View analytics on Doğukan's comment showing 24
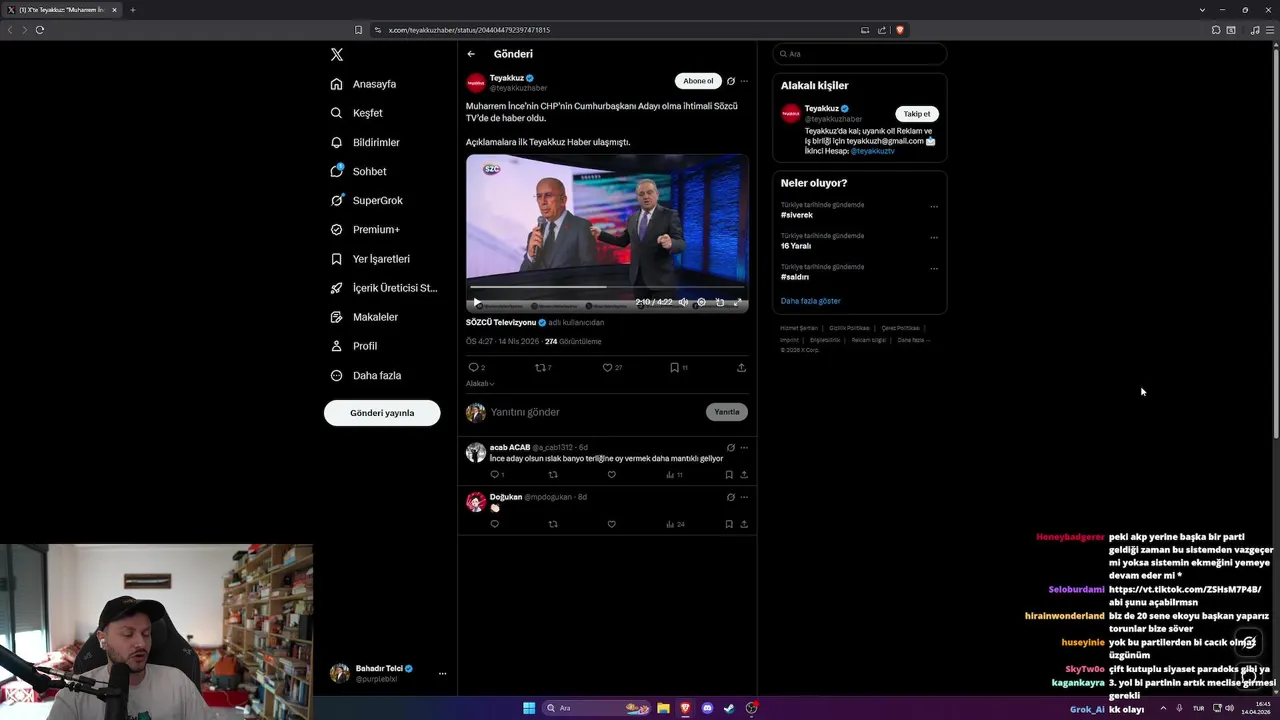This screenshot has height=720, width=1280. (x=675, y=524)
